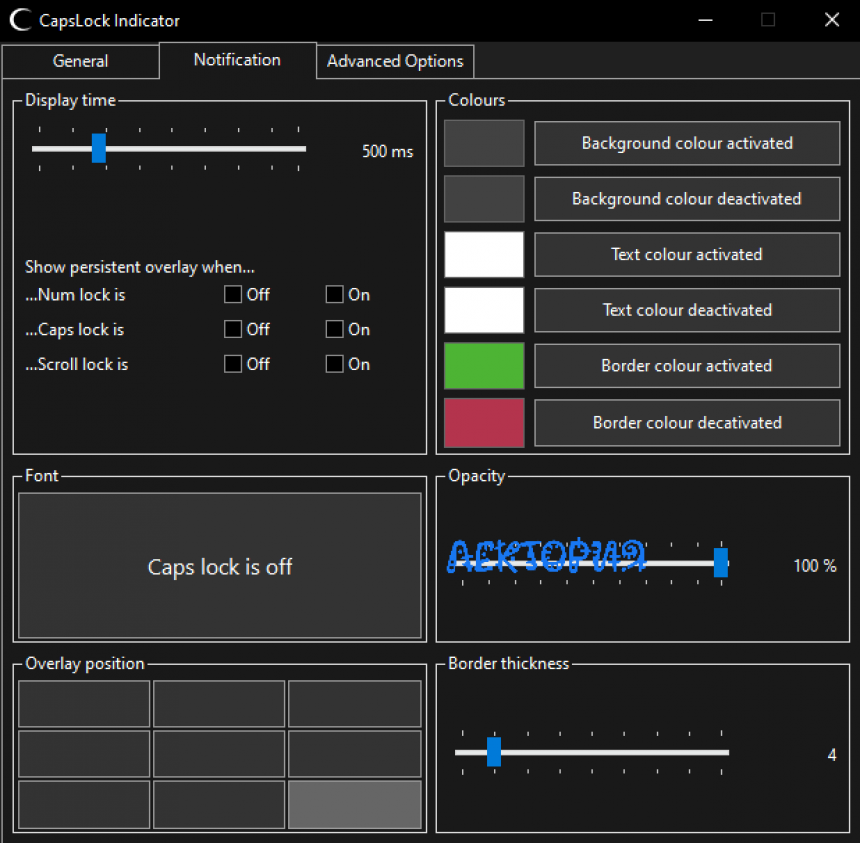Select the green border activated colour swatch
This screenshot has height=843, width=860.
coord(484,366)
